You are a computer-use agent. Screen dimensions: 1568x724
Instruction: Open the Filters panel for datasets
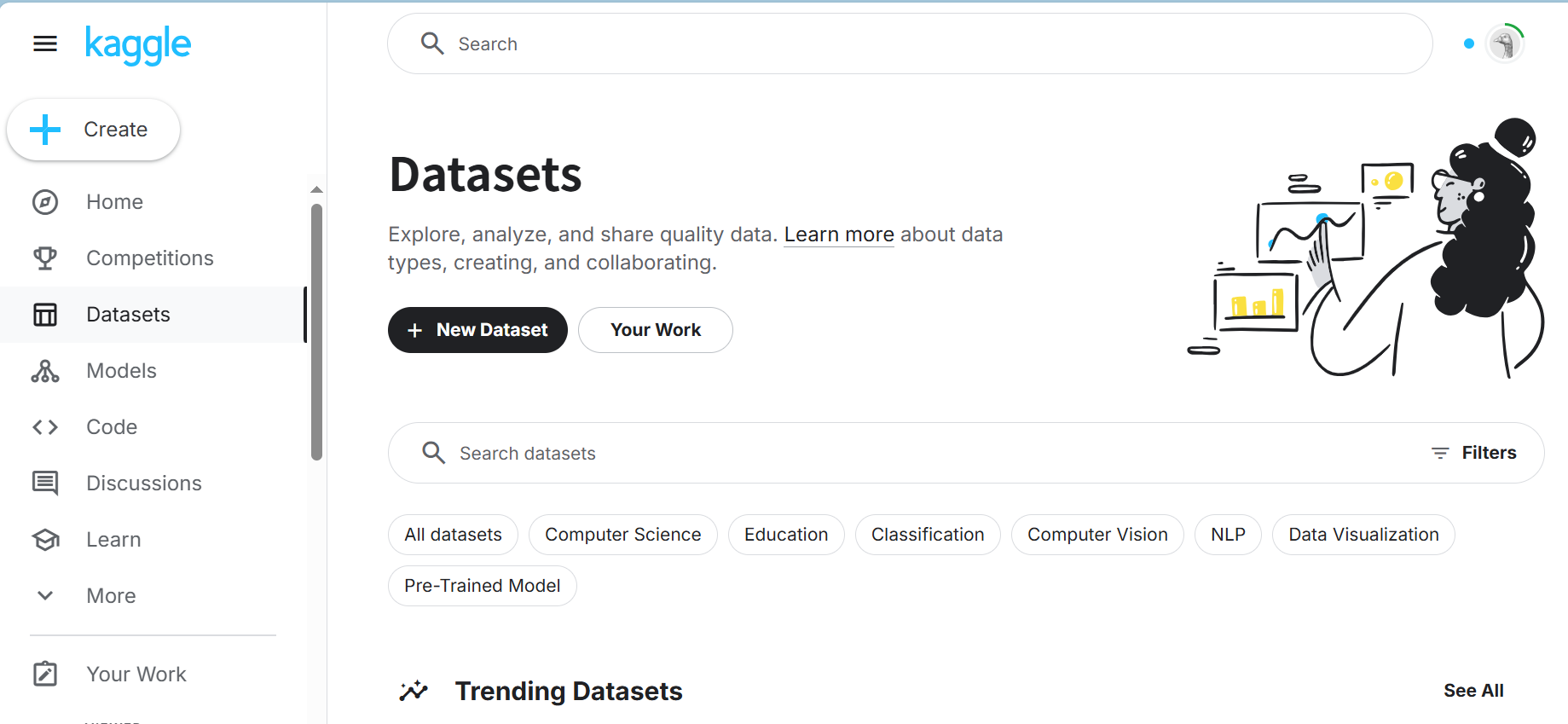(1474, 453)
